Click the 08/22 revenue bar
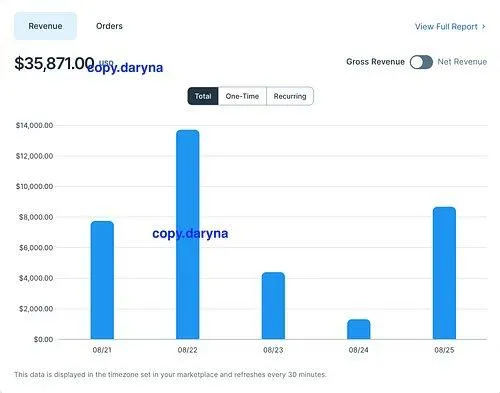The image size is (500, 393). [x=188, y=235]
